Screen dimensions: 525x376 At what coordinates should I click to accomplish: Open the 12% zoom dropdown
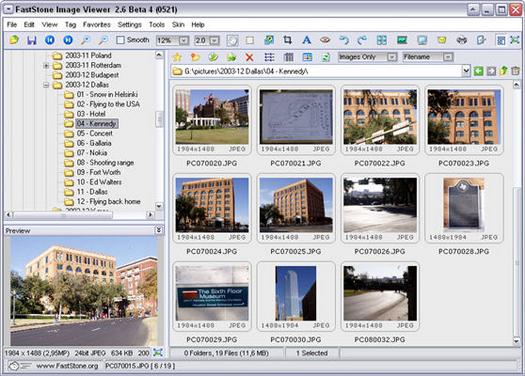click(184, 41)
